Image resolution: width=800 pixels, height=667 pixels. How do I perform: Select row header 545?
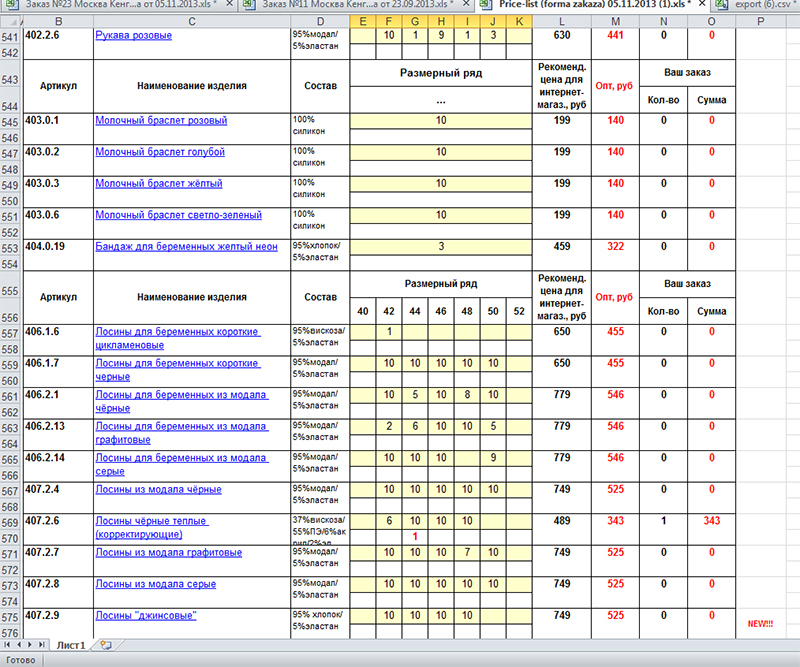[x=10, y=122]
